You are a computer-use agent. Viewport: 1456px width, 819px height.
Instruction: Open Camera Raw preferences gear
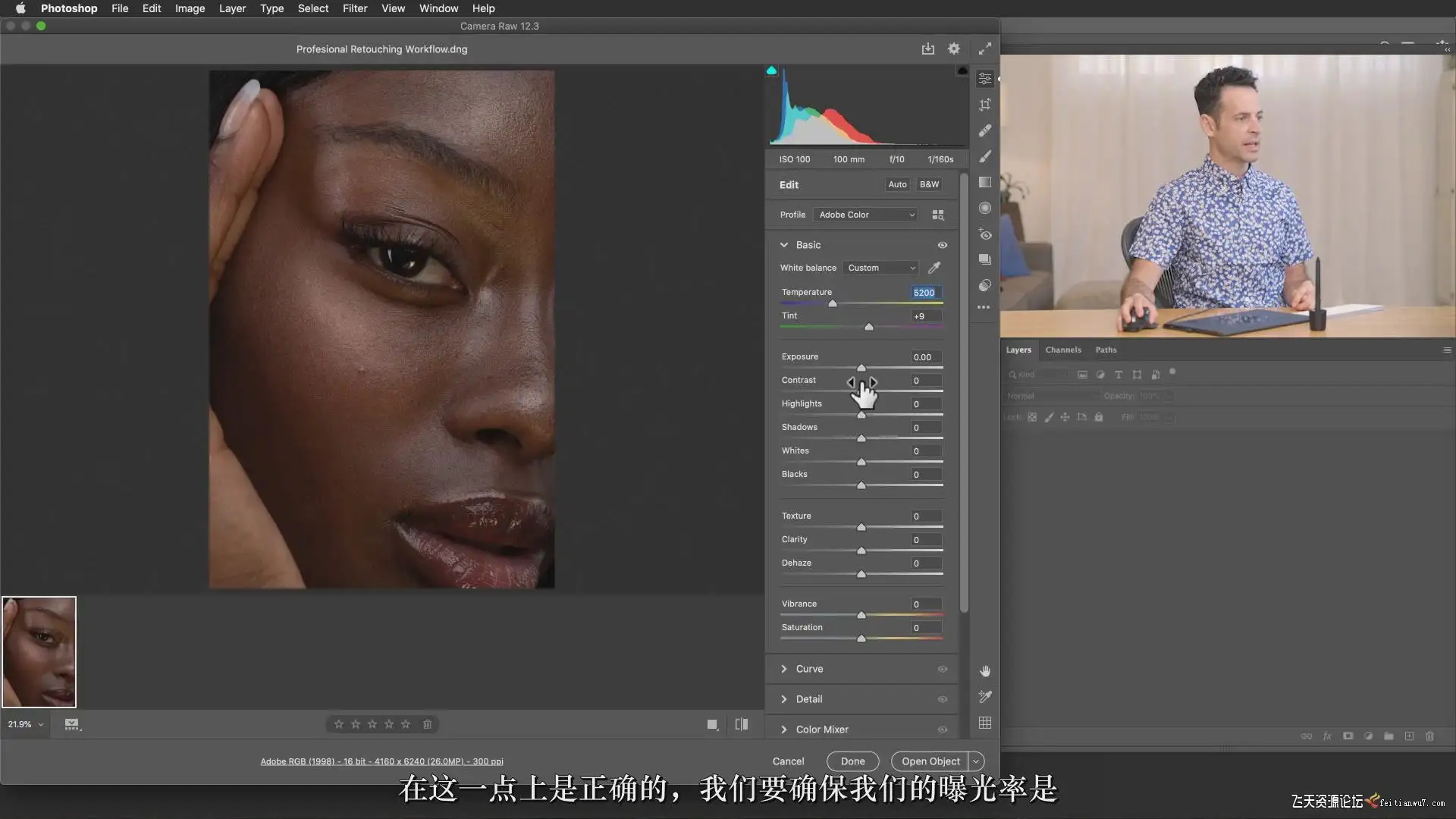coord(953,49)
